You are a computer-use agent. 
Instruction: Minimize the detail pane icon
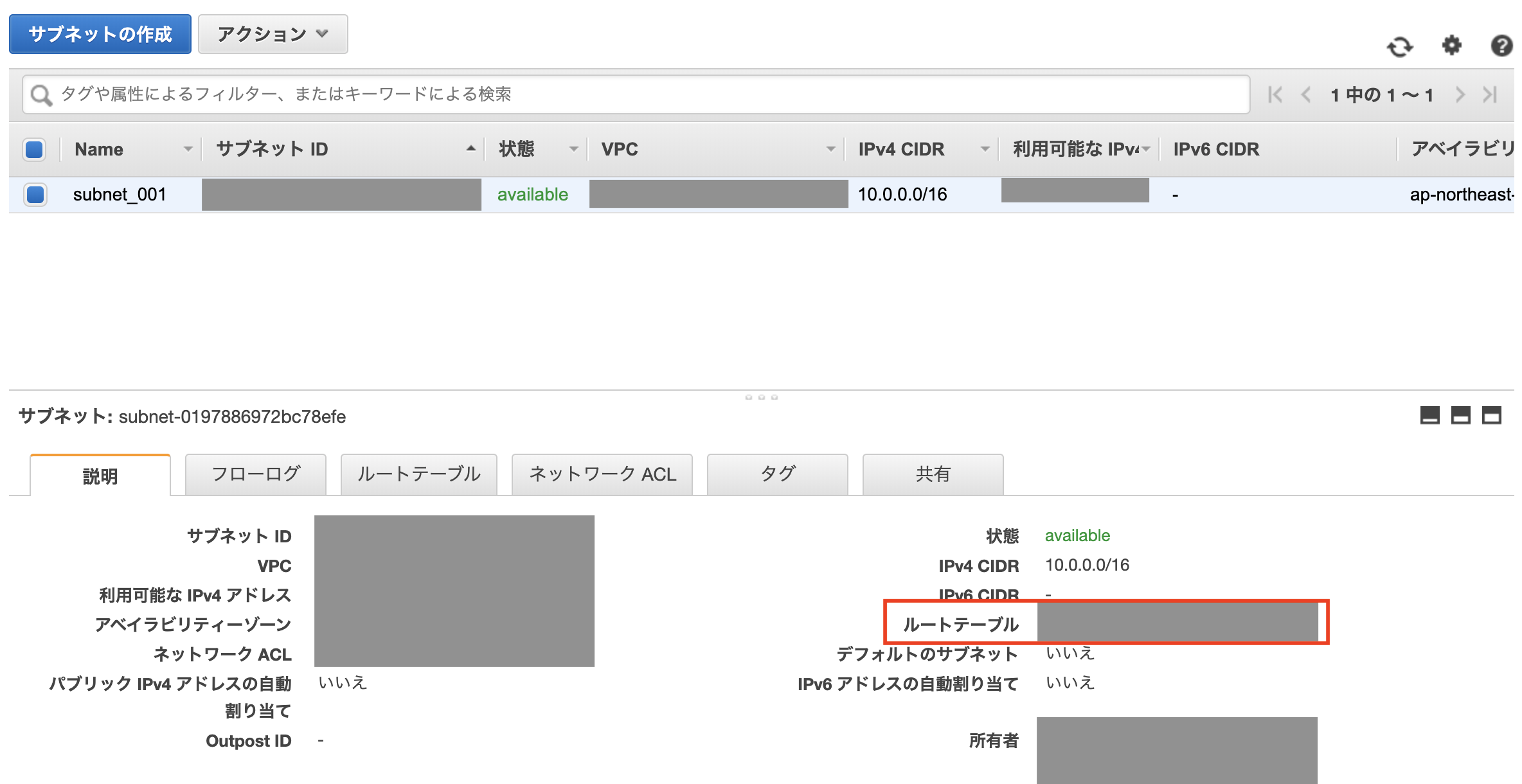1429,416
